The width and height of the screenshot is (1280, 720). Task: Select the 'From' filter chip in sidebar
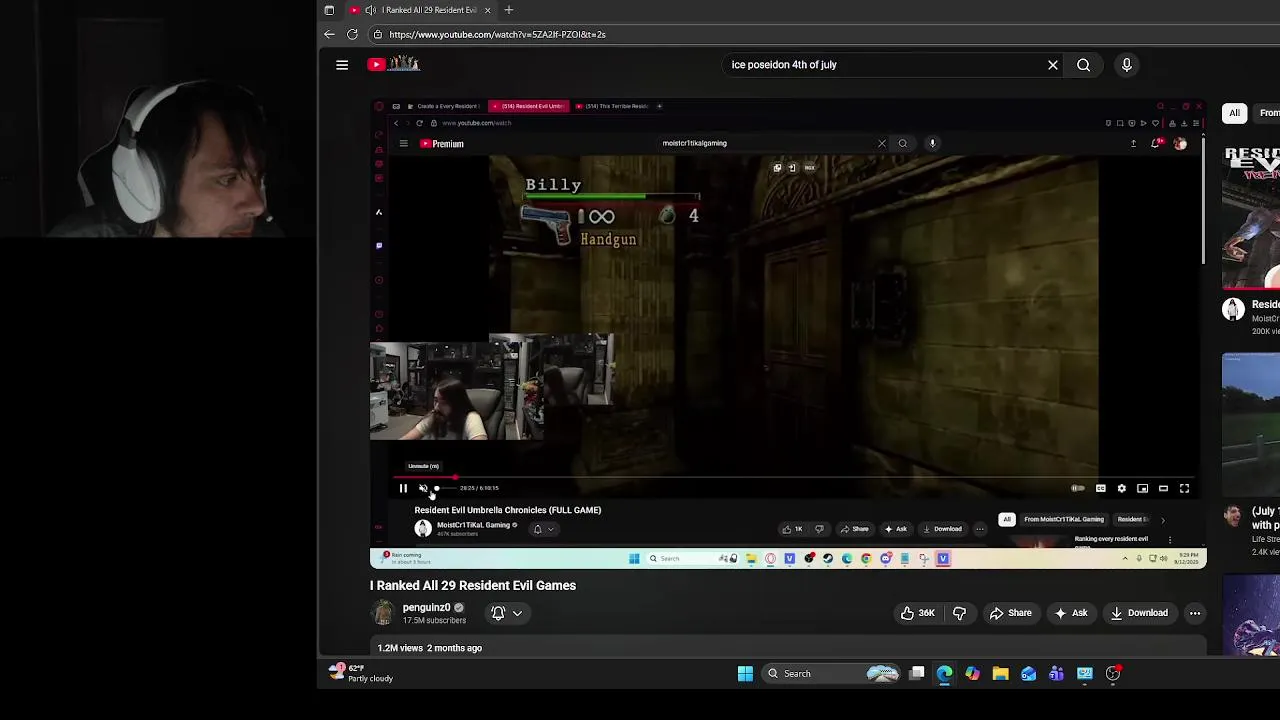pos(1268,113)
